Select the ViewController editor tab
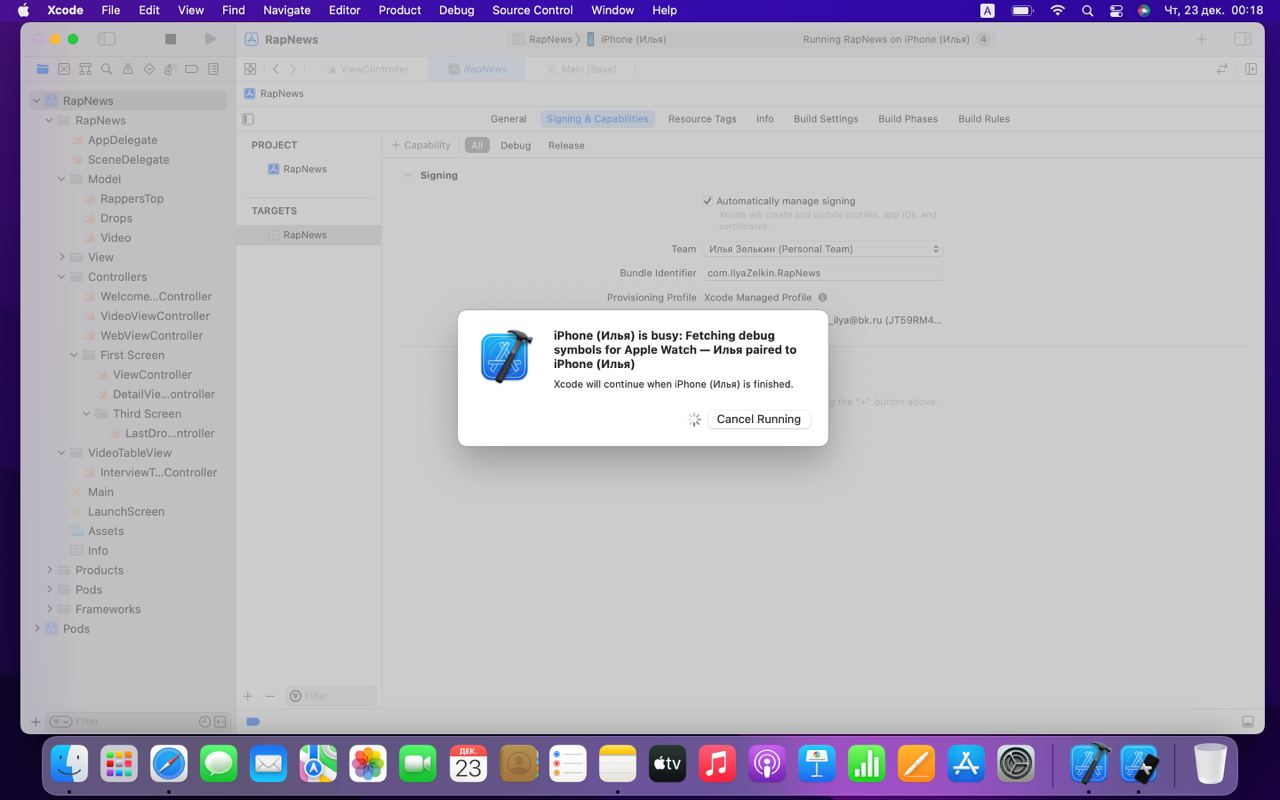 coord(368,69)
